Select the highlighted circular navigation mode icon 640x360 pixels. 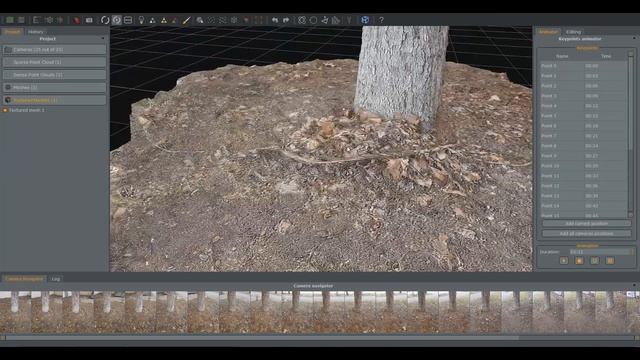(117, 20)
